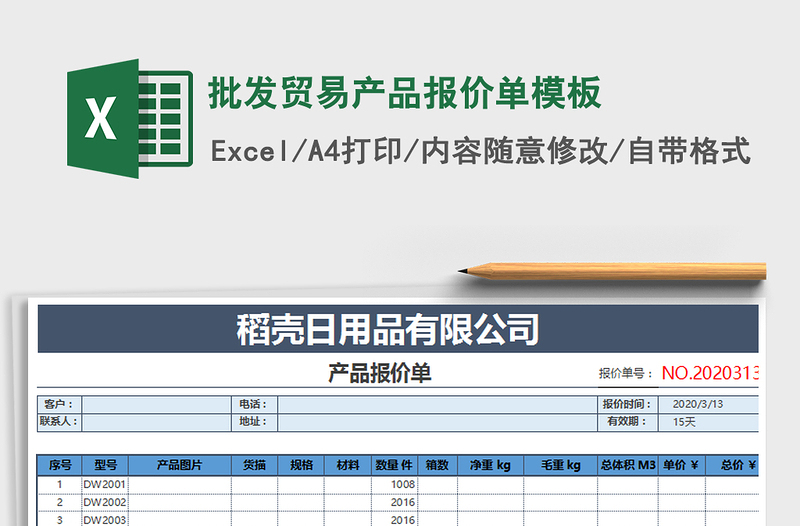Click the 产品图片 column header

pyautogui.click(x=180, y=465)
